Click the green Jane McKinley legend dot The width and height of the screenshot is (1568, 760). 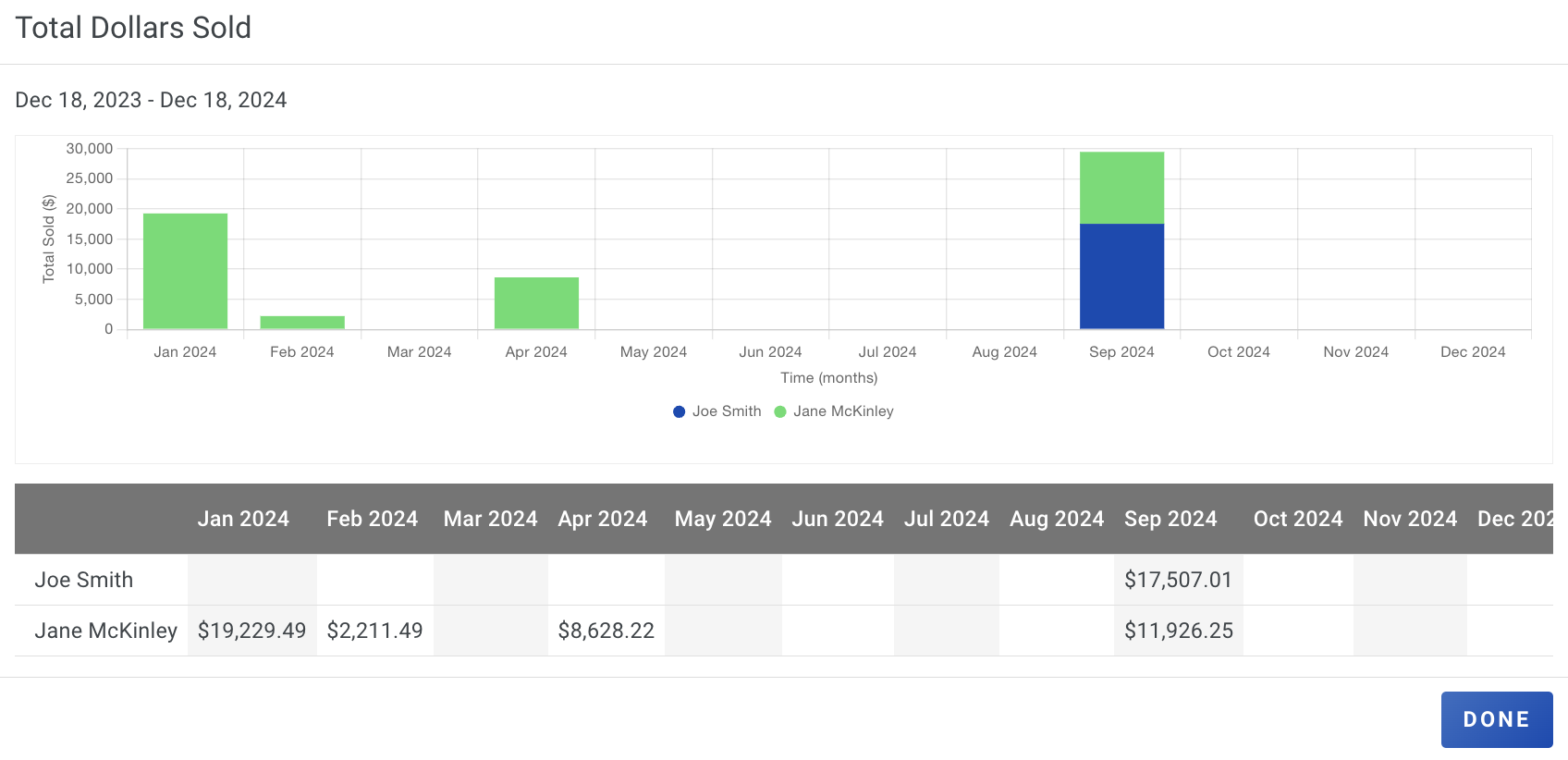[x=780, y=411]
